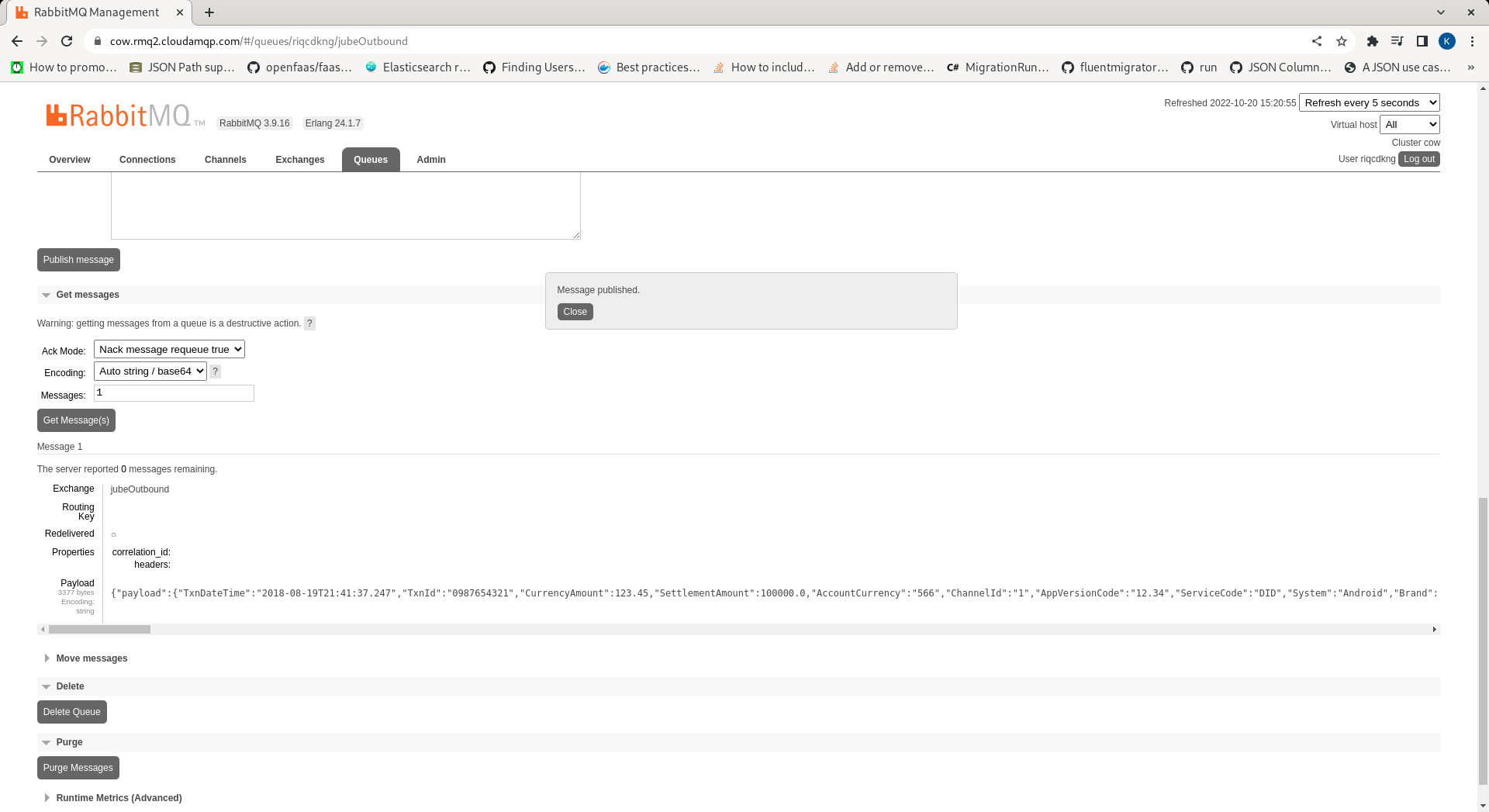This screenshot has width=1489, height=812.
Task: Go back to previous browser page
Action: (17, 41)
